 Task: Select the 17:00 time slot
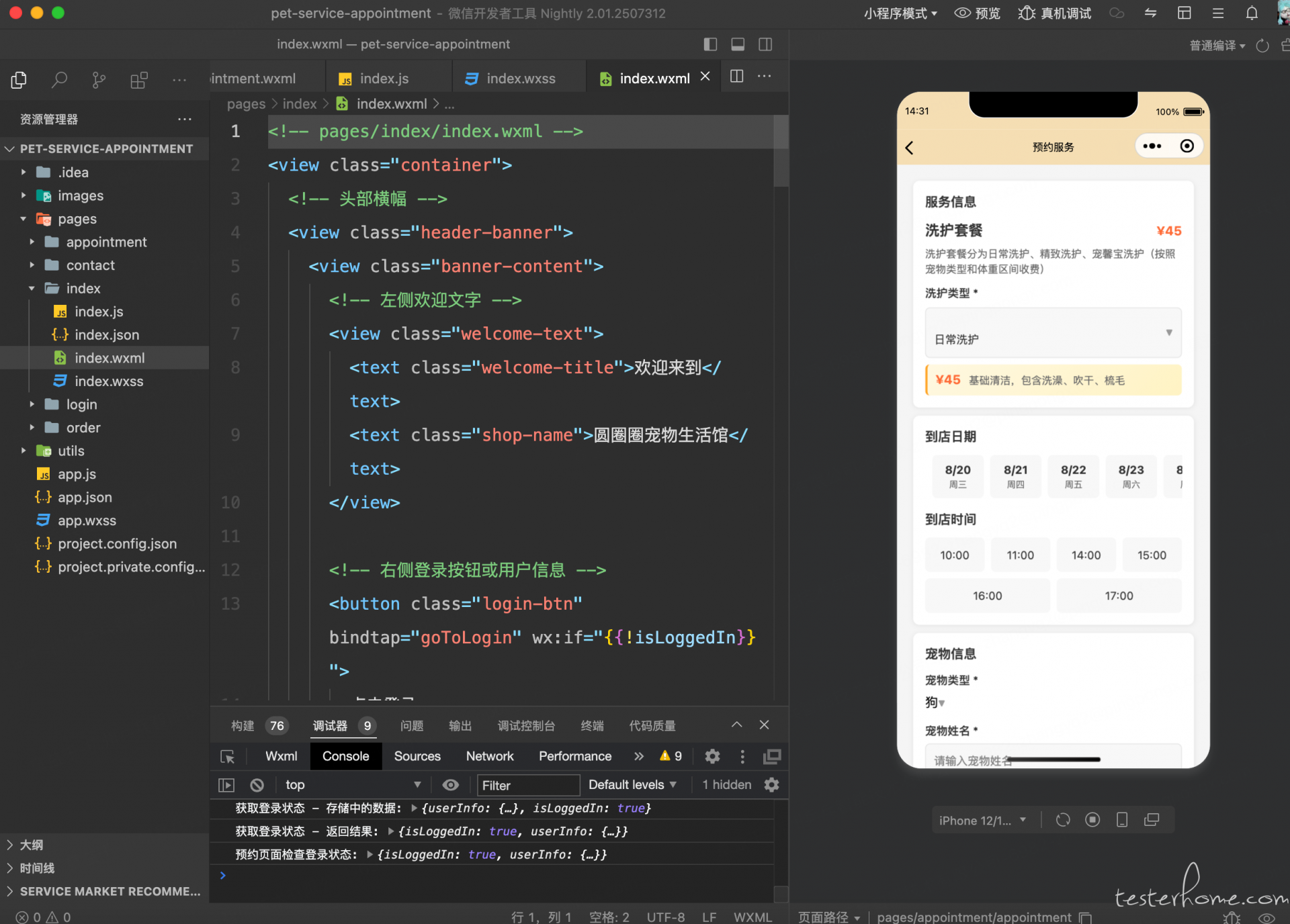[1119, 596]
